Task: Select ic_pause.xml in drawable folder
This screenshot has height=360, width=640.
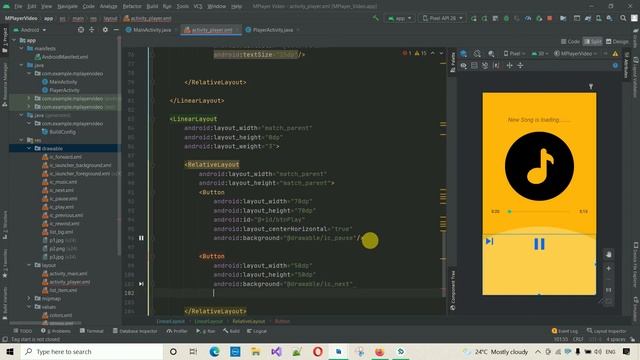Action: [x=60, y=199]
